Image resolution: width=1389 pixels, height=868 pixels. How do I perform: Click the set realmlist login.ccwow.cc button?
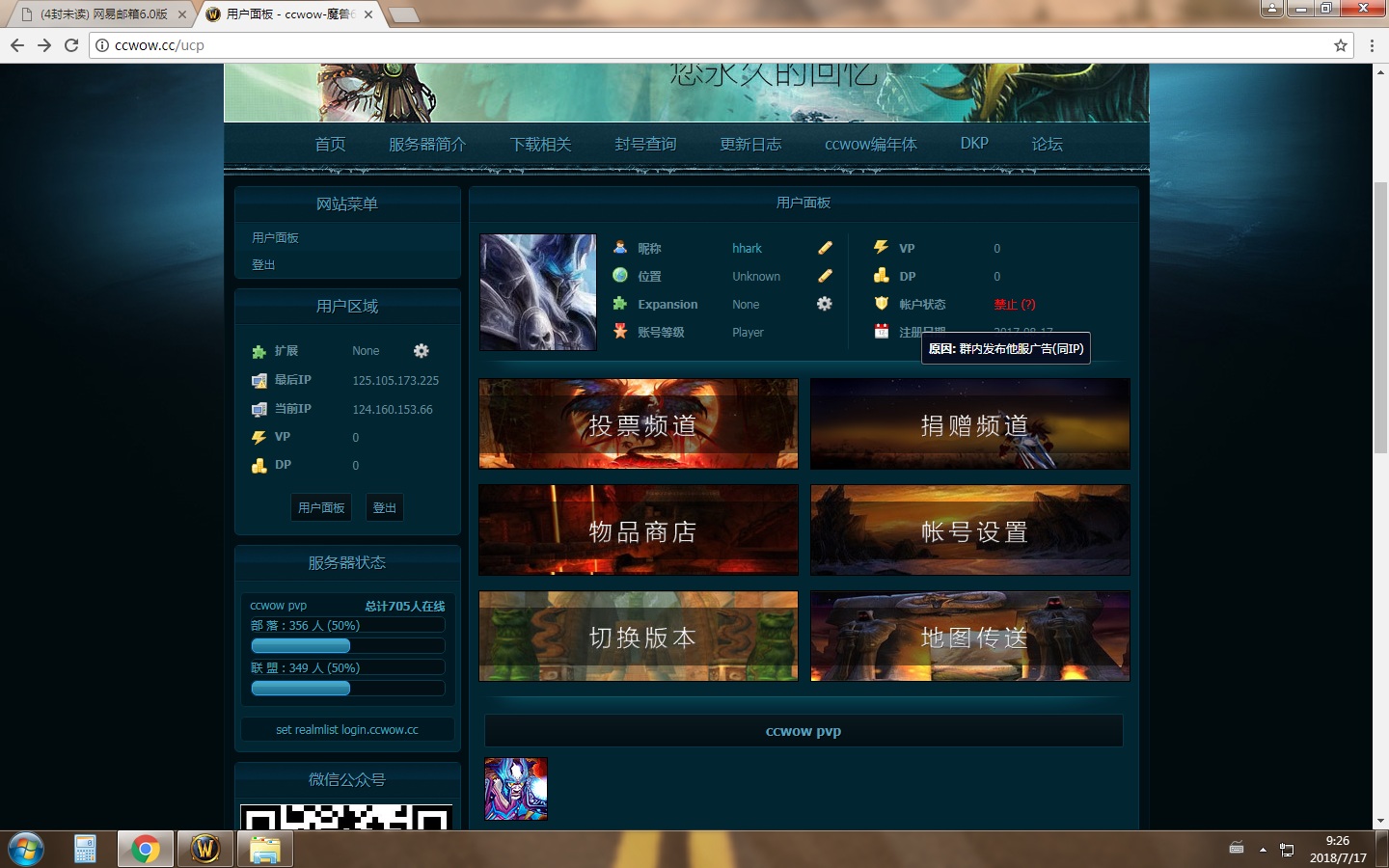(x=346, y=729)
